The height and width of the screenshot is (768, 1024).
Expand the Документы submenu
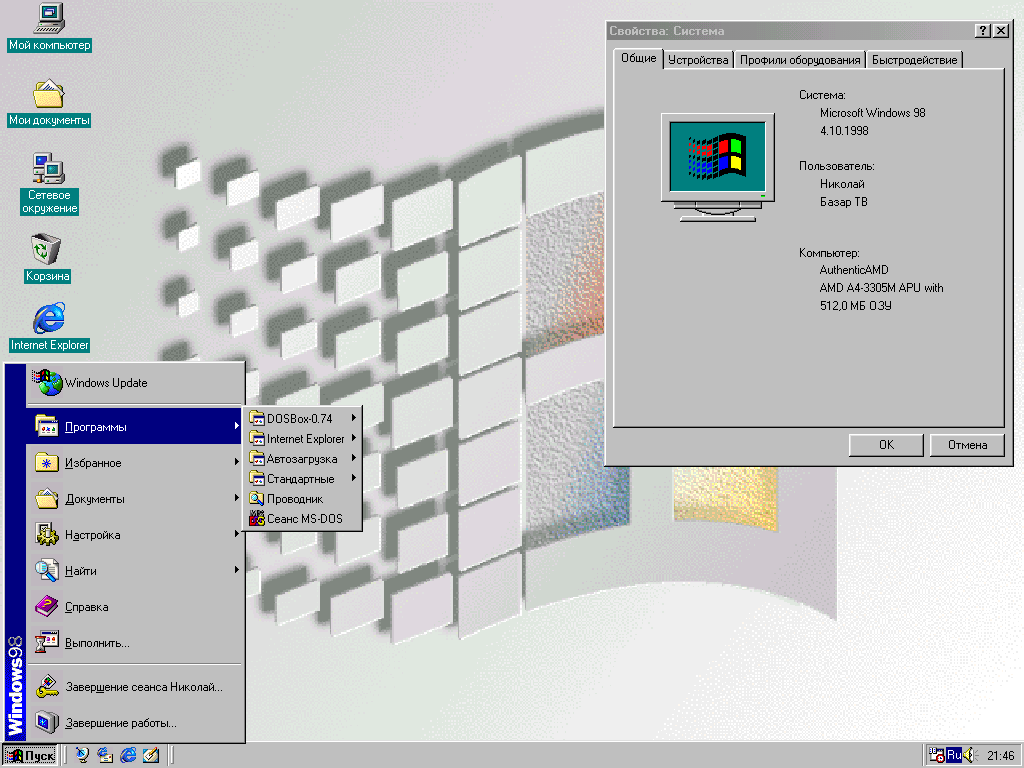point(135,499)
